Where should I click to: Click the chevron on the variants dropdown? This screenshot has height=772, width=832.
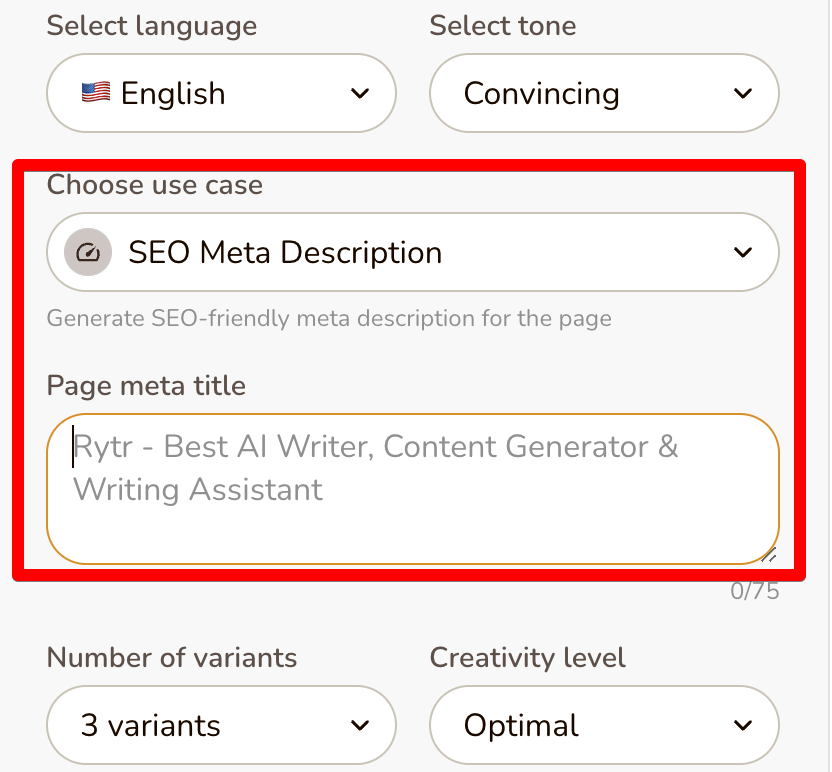pyautogui.click(x=360, y=725)
